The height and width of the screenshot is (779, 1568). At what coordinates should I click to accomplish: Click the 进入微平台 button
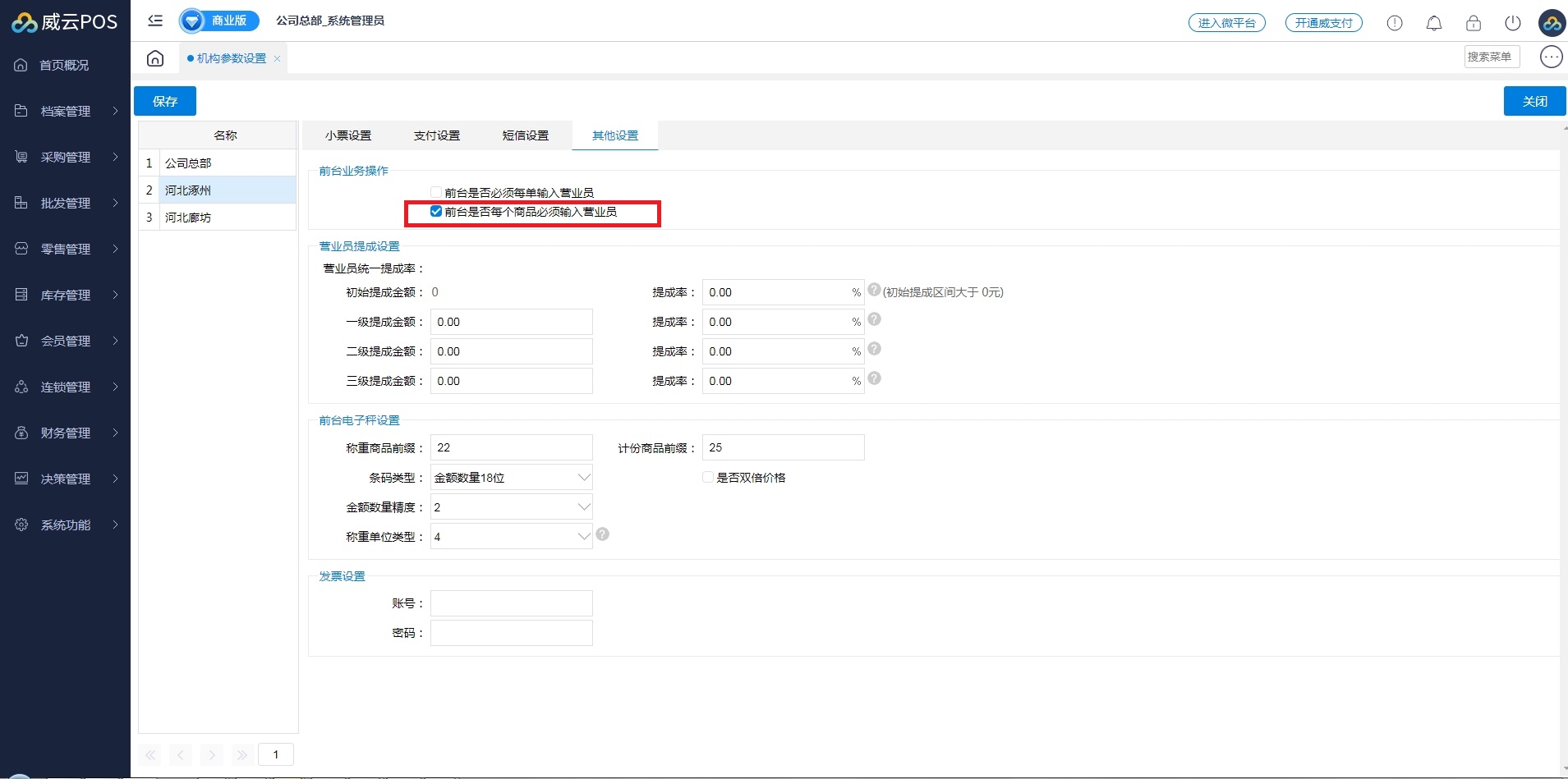[x=1226, y=23]
